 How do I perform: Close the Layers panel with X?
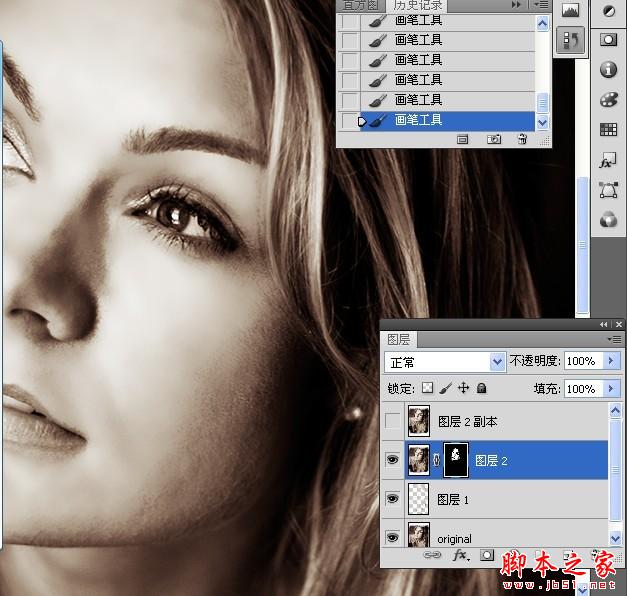coord(619,324)
